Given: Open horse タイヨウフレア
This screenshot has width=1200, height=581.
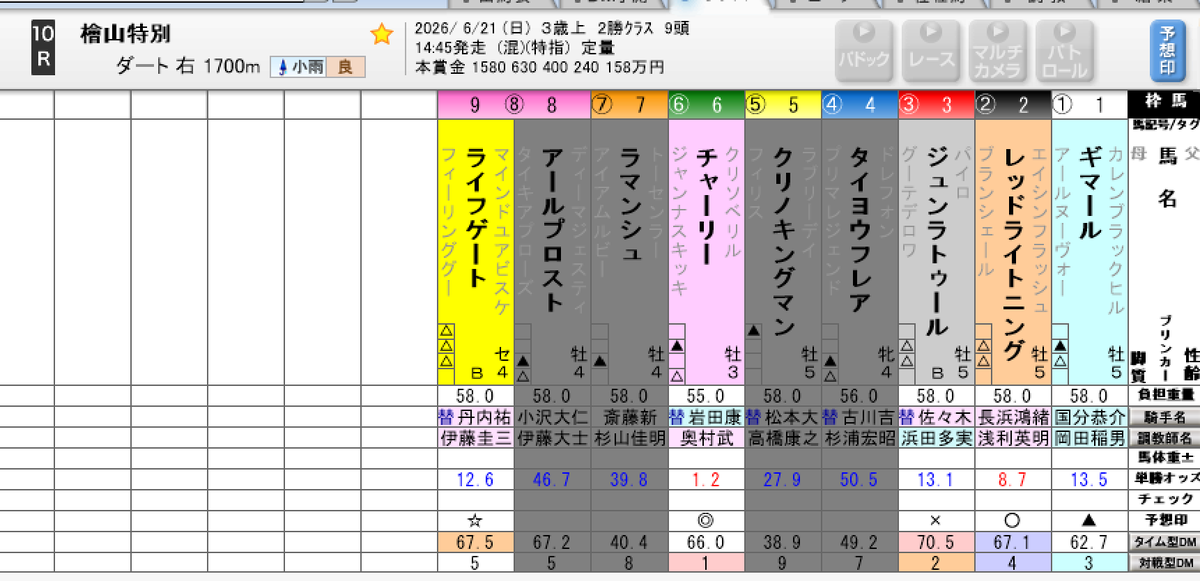Looking at the screenshot, I should 861,229.
